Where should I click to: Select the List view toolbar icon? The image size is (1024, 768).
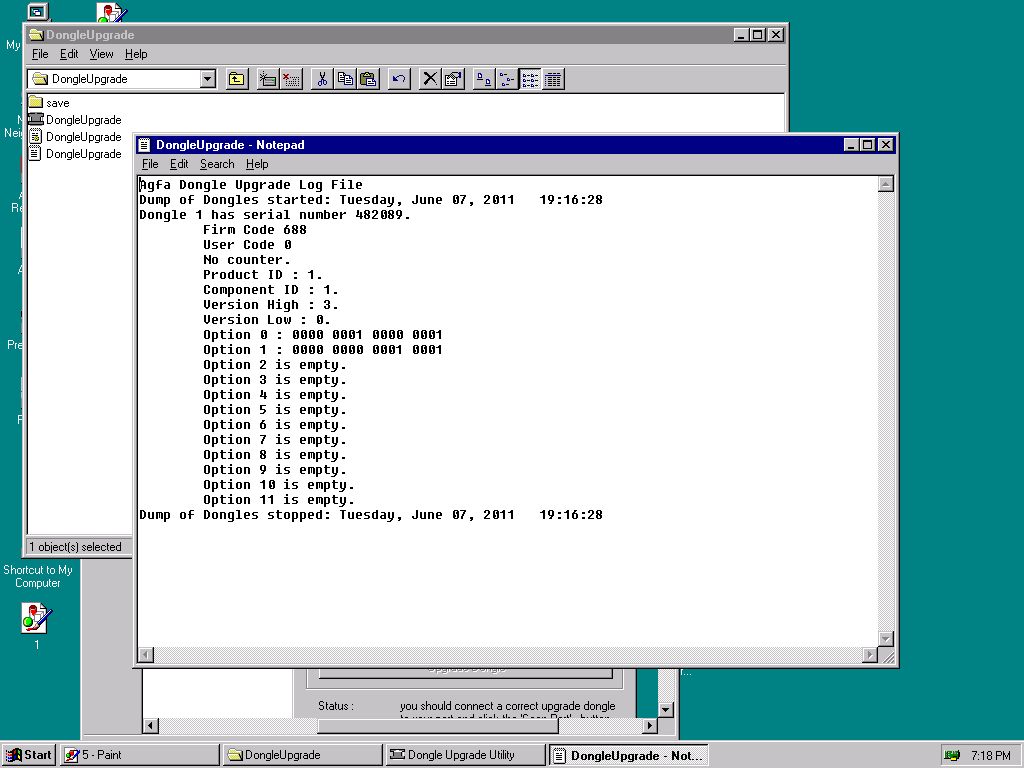(x=530, y=79)
